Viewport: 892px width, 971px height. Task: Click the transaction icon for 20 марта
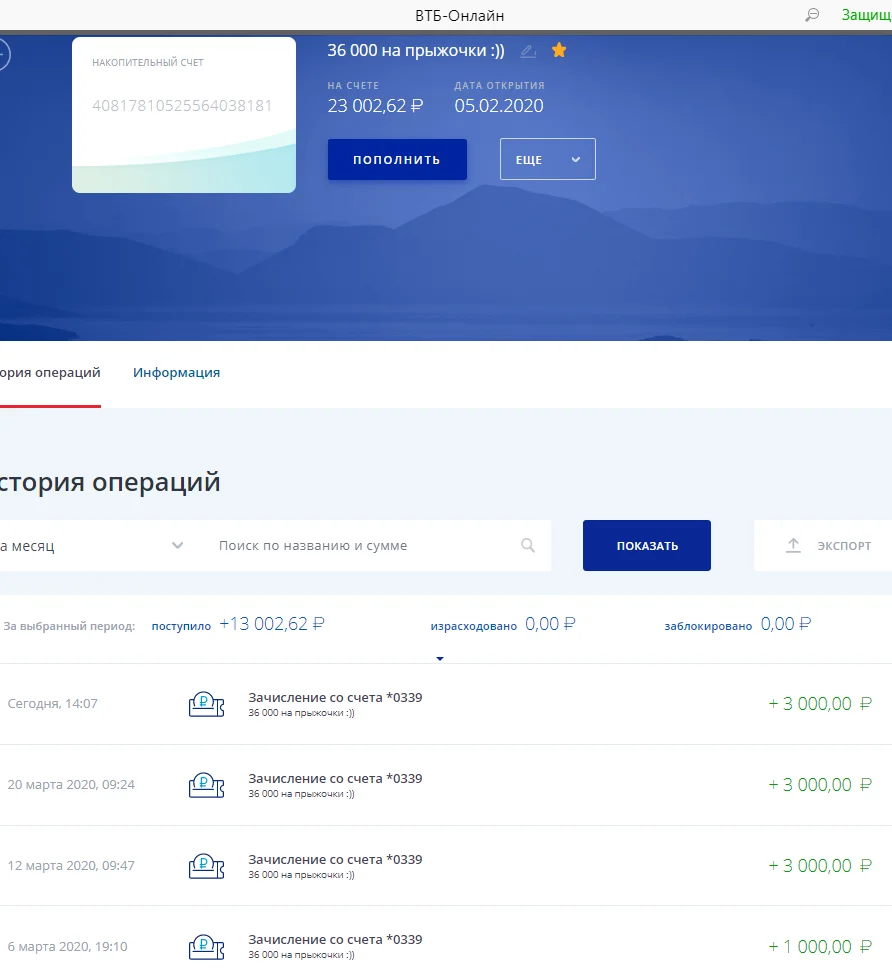tap(206, 784)
